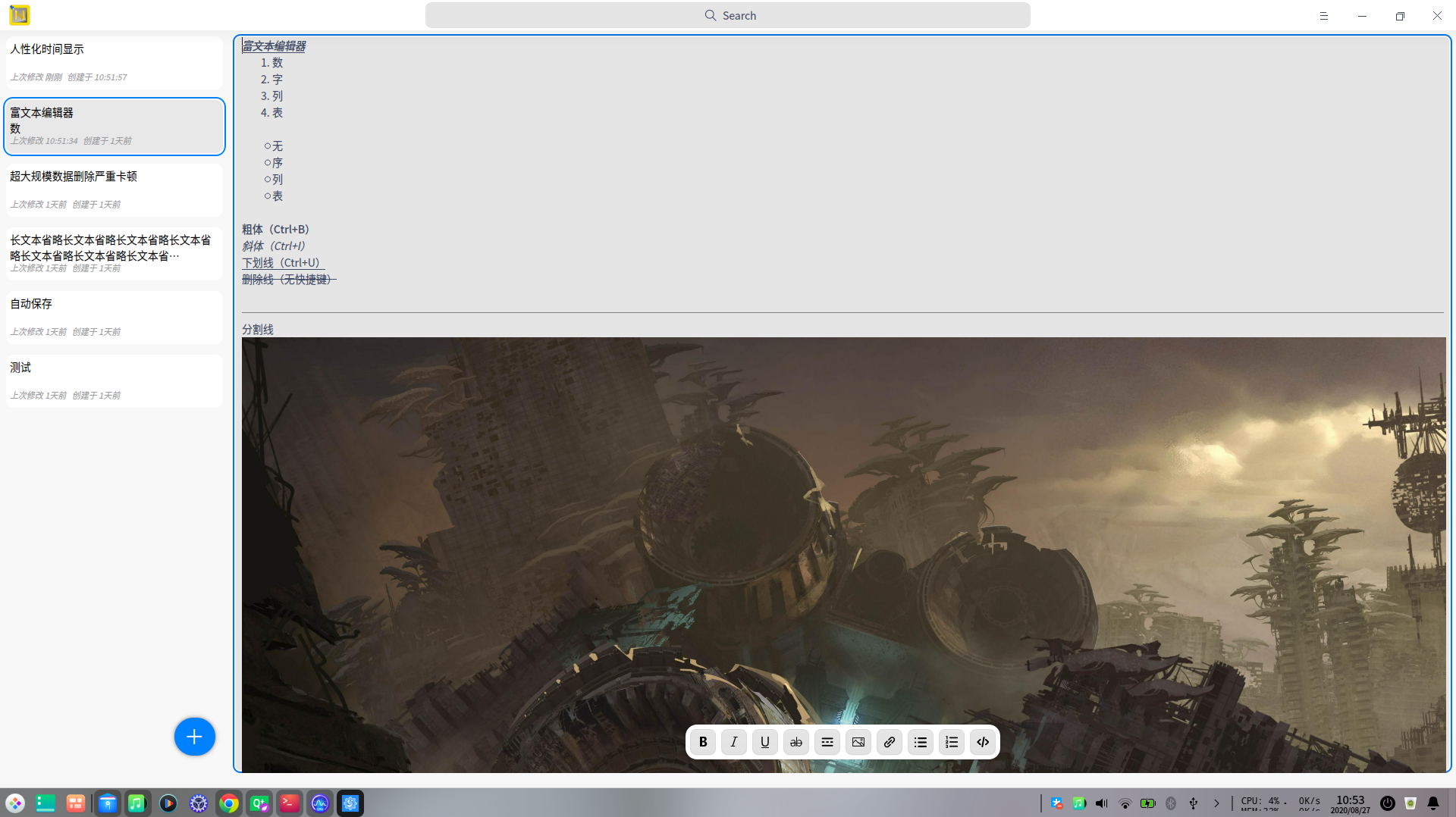Screen dimensions: 1456x817
Task: Click the 删除线（无快捷键）line
Action: tap(289, 280)
